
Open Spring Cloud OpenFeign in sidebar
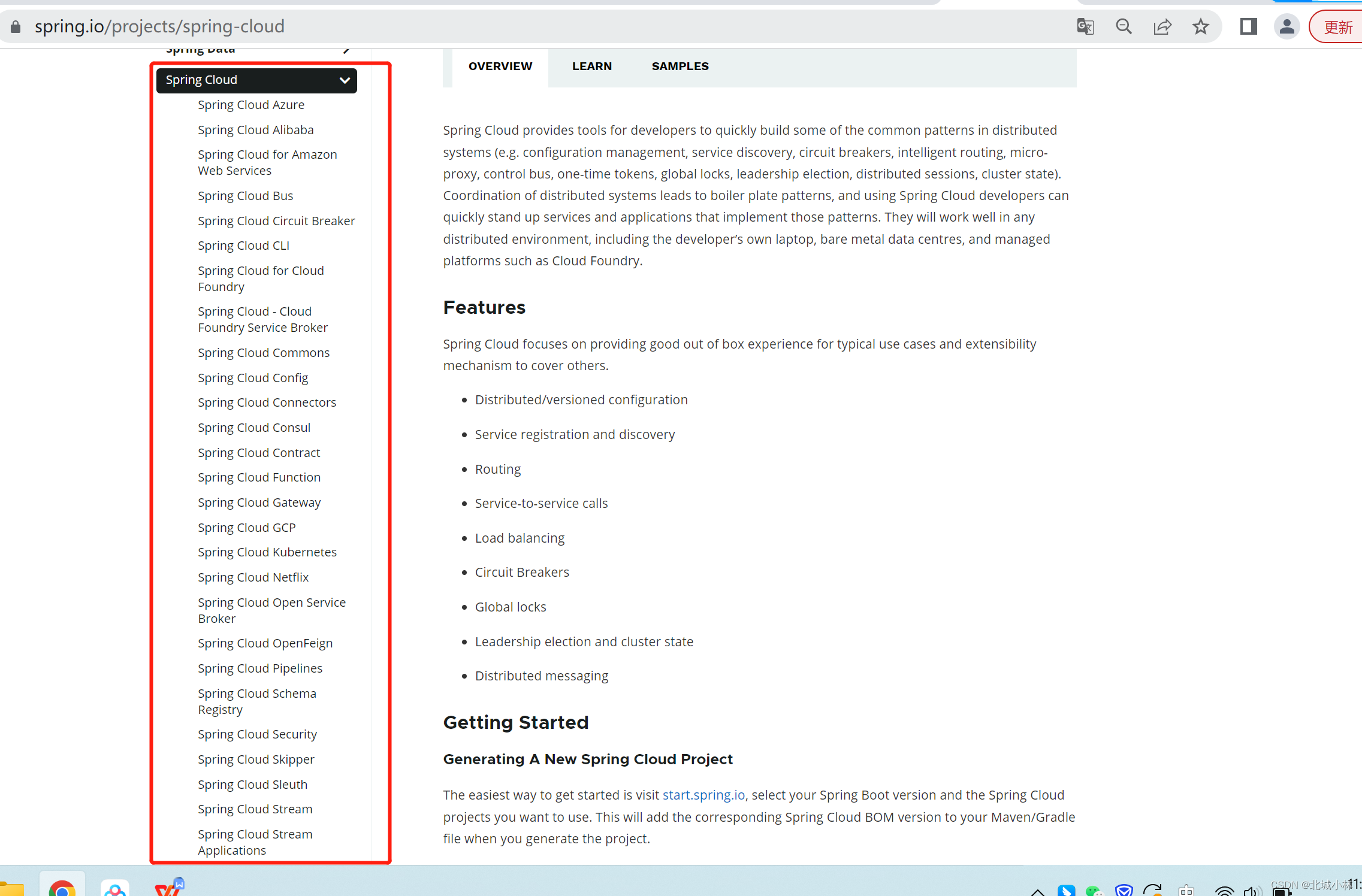[265, 643]
